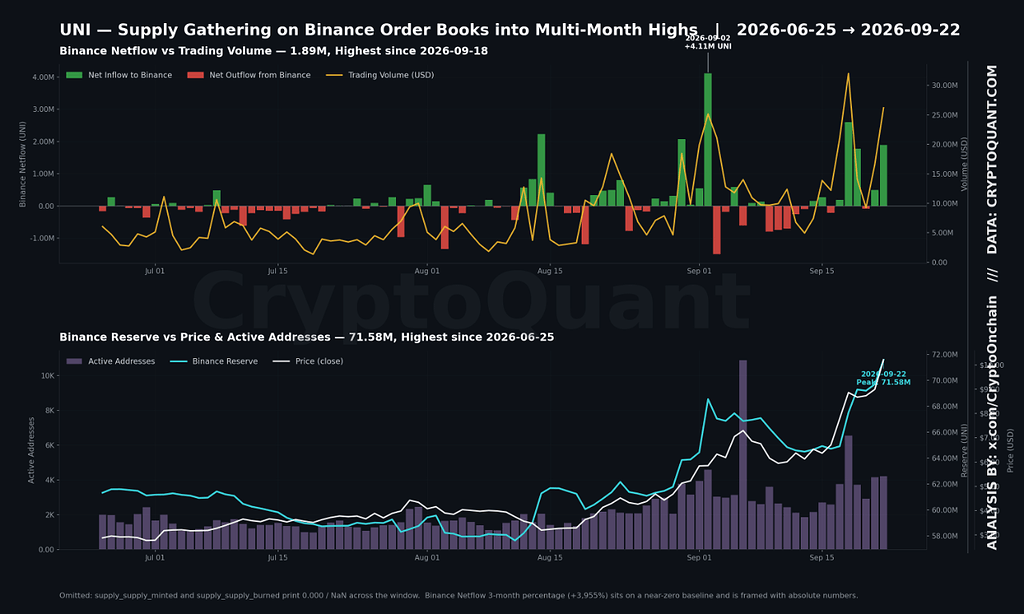1024x614 pixels.
Task: Click the date range '2026-06-25 → 2026-09-22'
Action: (x=848, y=30)
